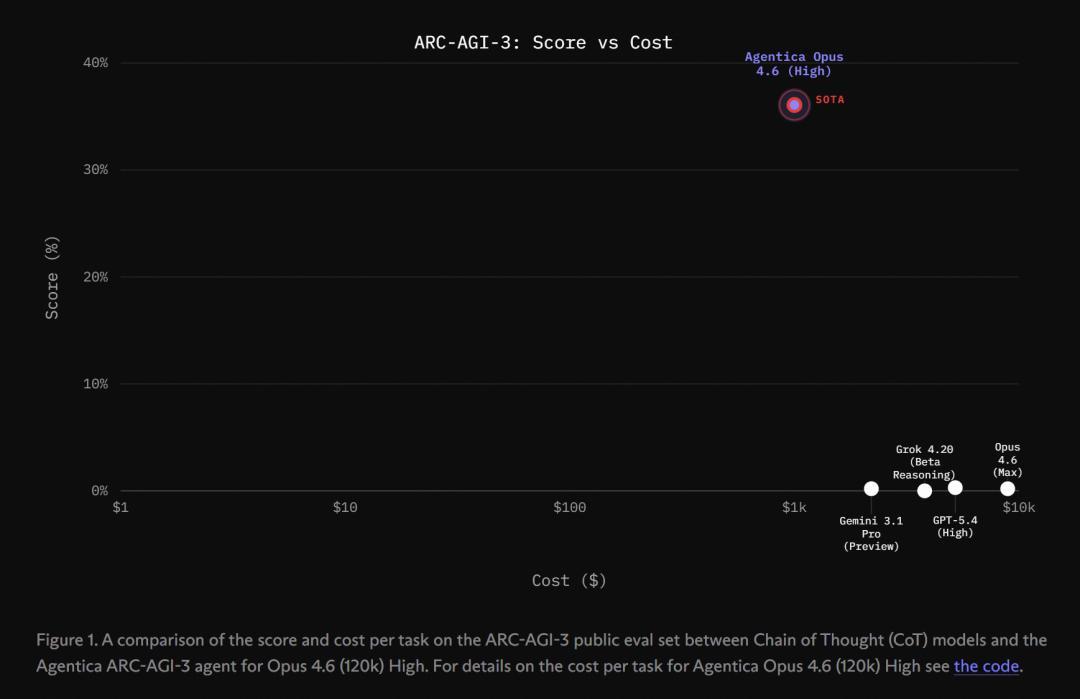Click the "Score (%)" y-axis title
This screenshot has width=1080, height=699.
click(x=52, y=277)
